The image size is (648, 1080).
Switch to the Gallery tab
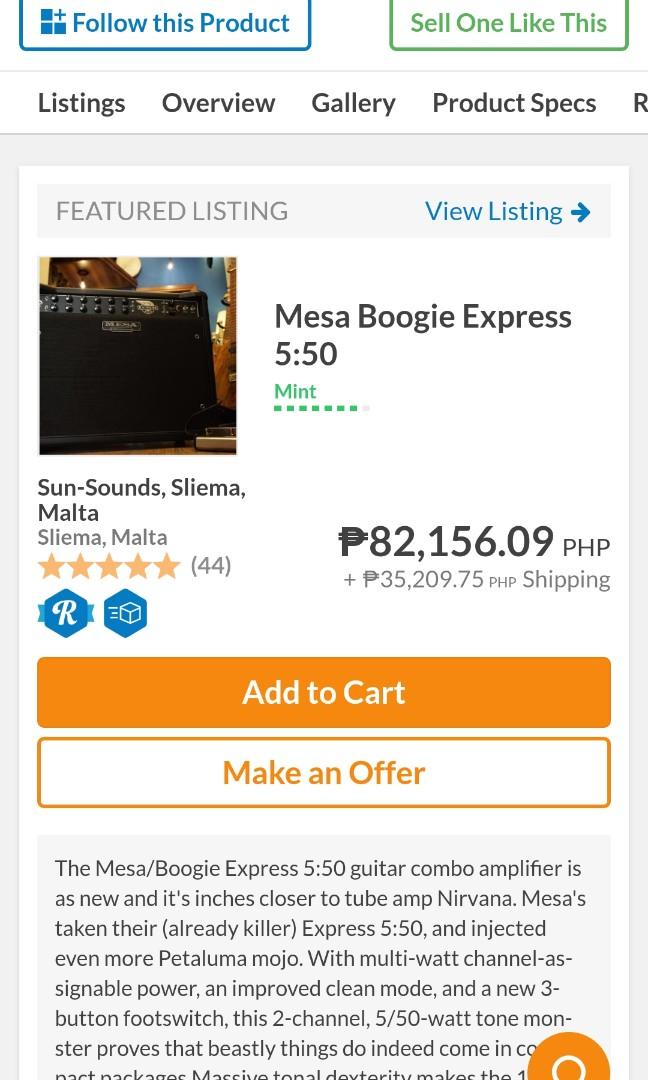coord(353,102)
